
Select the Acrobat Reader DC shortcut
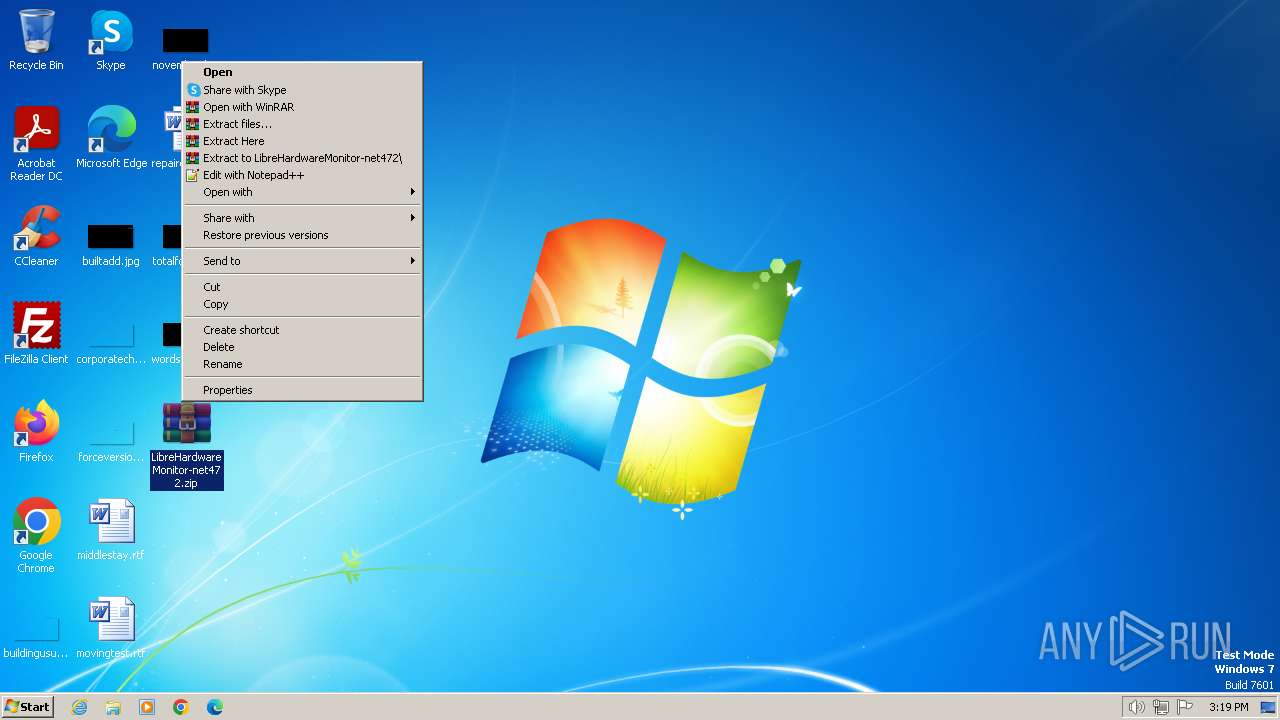(x=36, y=144)
